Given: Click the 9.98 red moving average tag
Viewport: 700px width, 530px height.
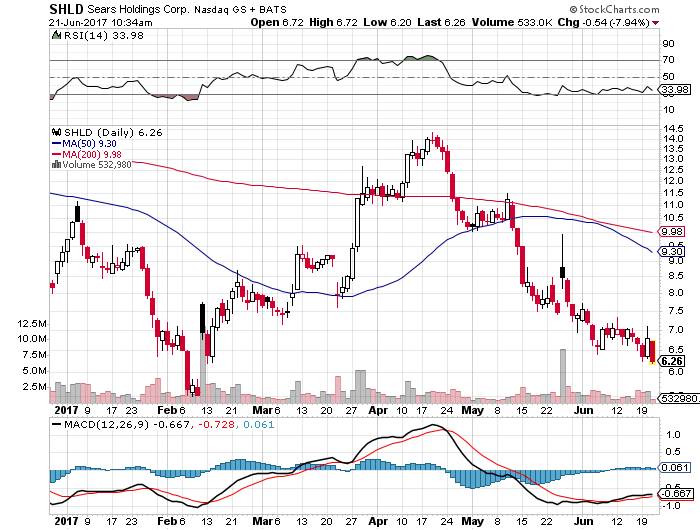Looking at the screenshot, I should click(x=672, y=231).
